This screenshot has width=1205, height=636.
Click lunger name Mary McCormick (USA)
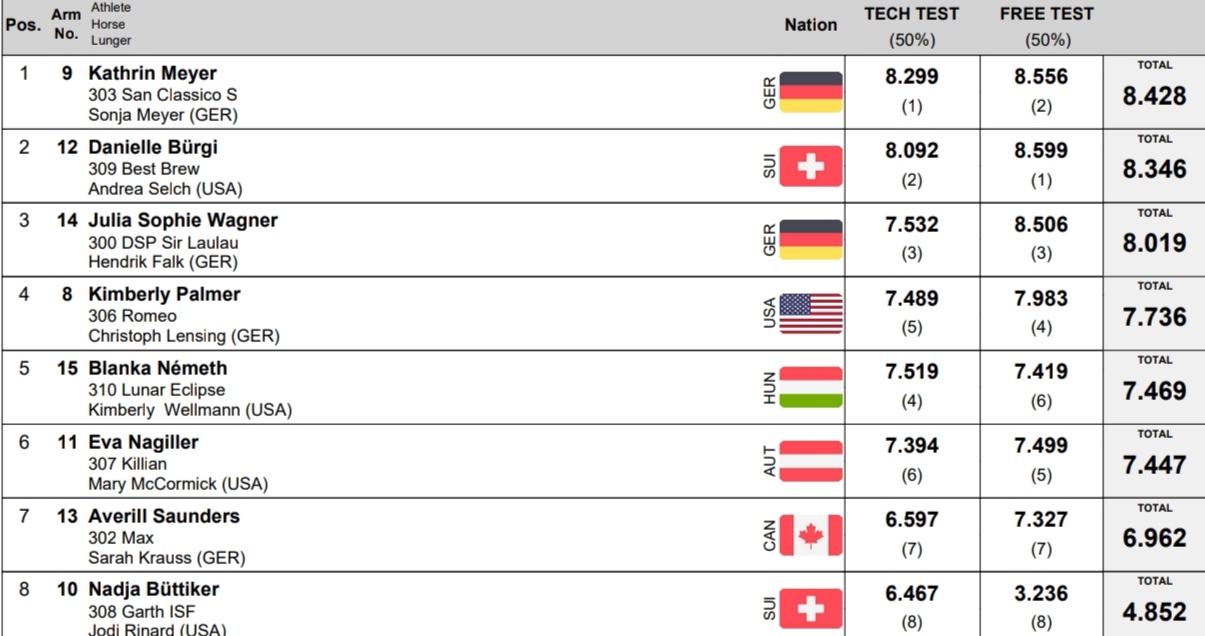[x=178, y=484]
